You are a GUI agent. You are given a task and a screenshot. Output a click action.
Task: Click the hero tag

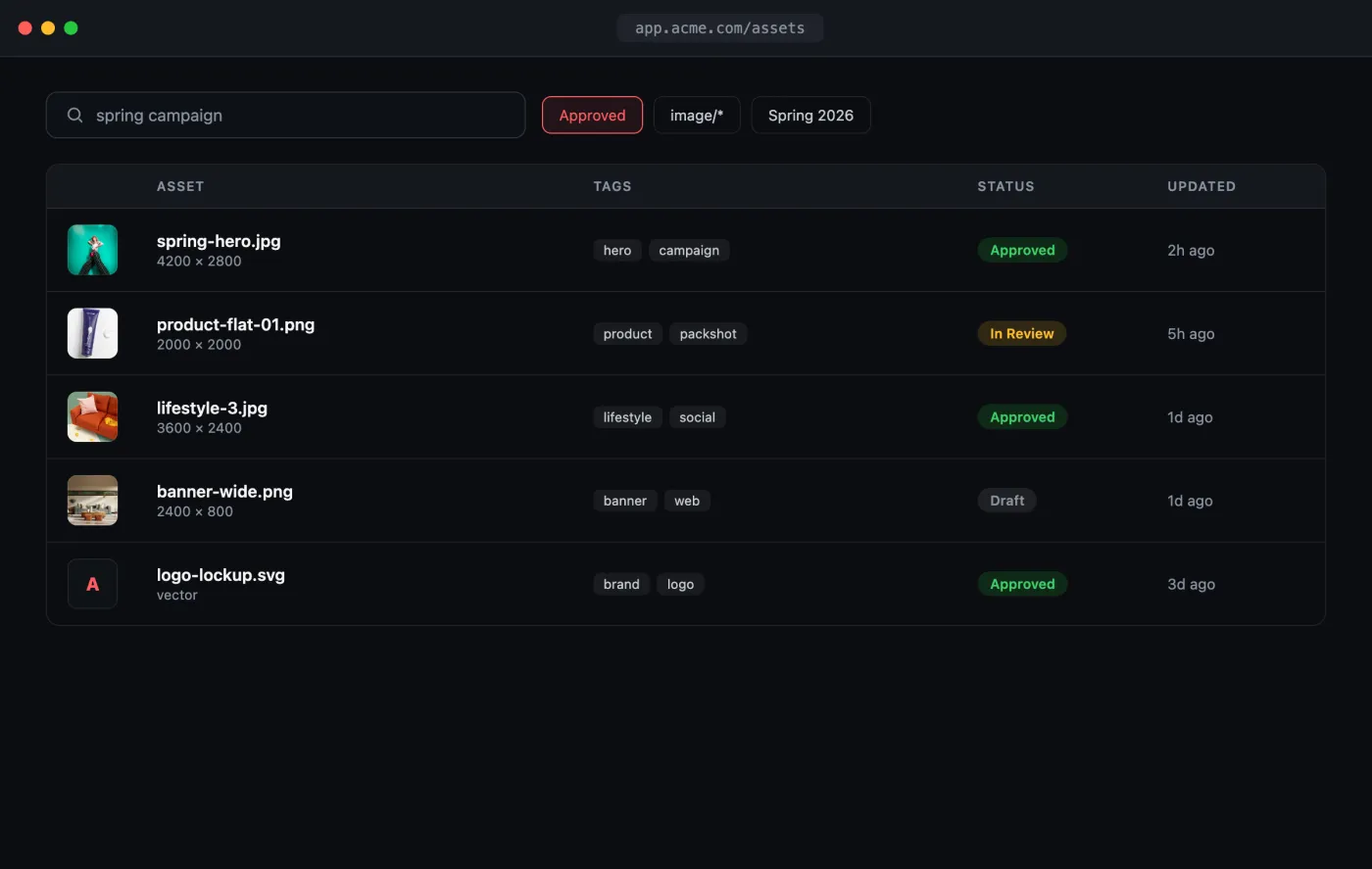coord(617,251)
